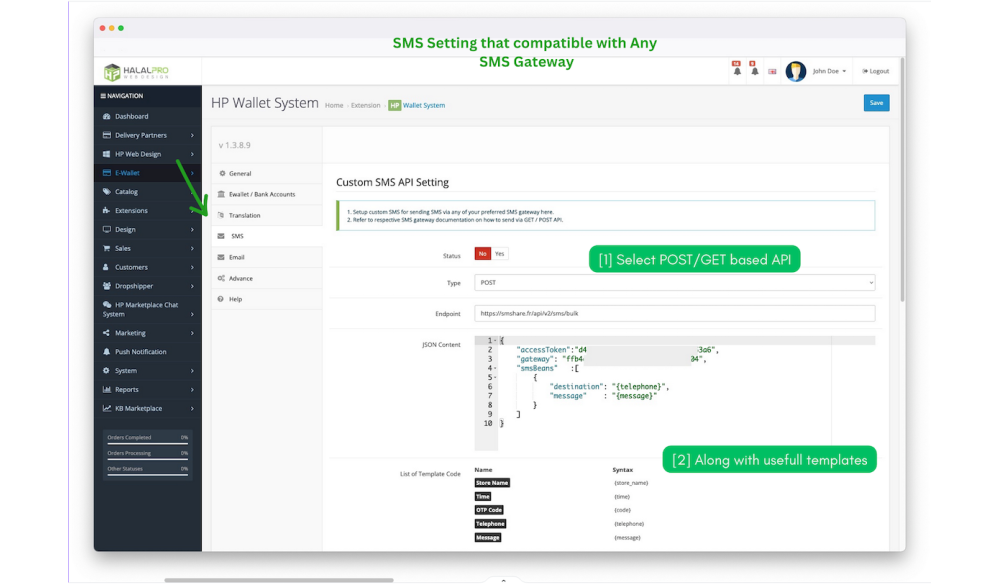Switch to the Email settings tab
This screenshot has height=585, width=1000.
click(236, 257)
